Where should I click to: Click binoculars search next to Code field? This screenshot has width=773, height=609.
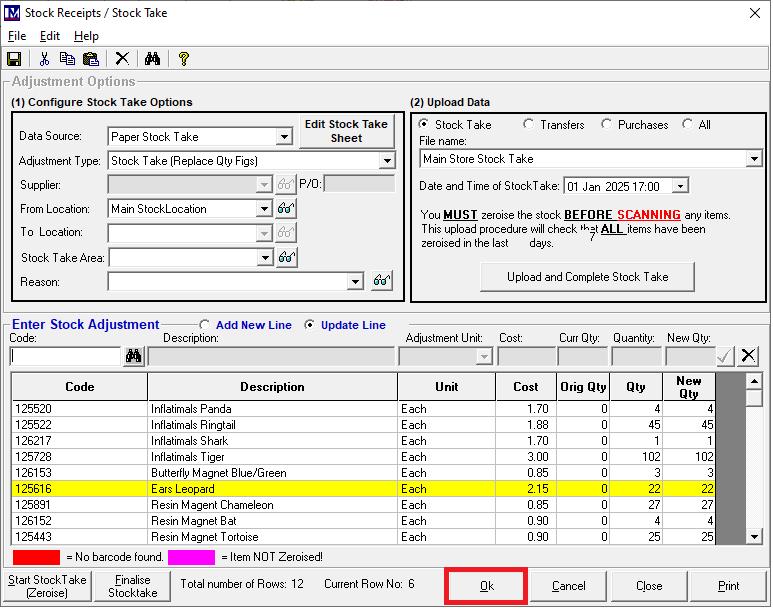tap(134, 356)
